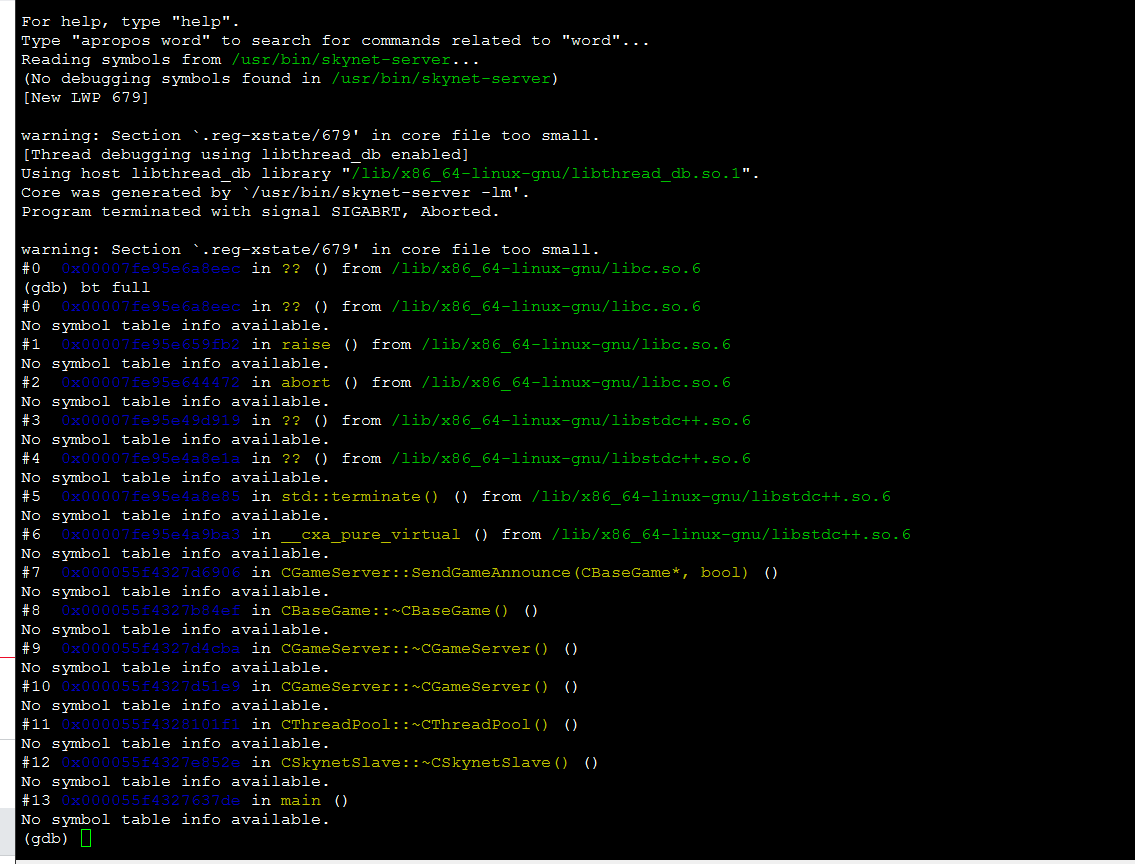Click the gdb prompt cursor at bottom
The width and height of the screenshot is (1135, 864).
(86, 838)
